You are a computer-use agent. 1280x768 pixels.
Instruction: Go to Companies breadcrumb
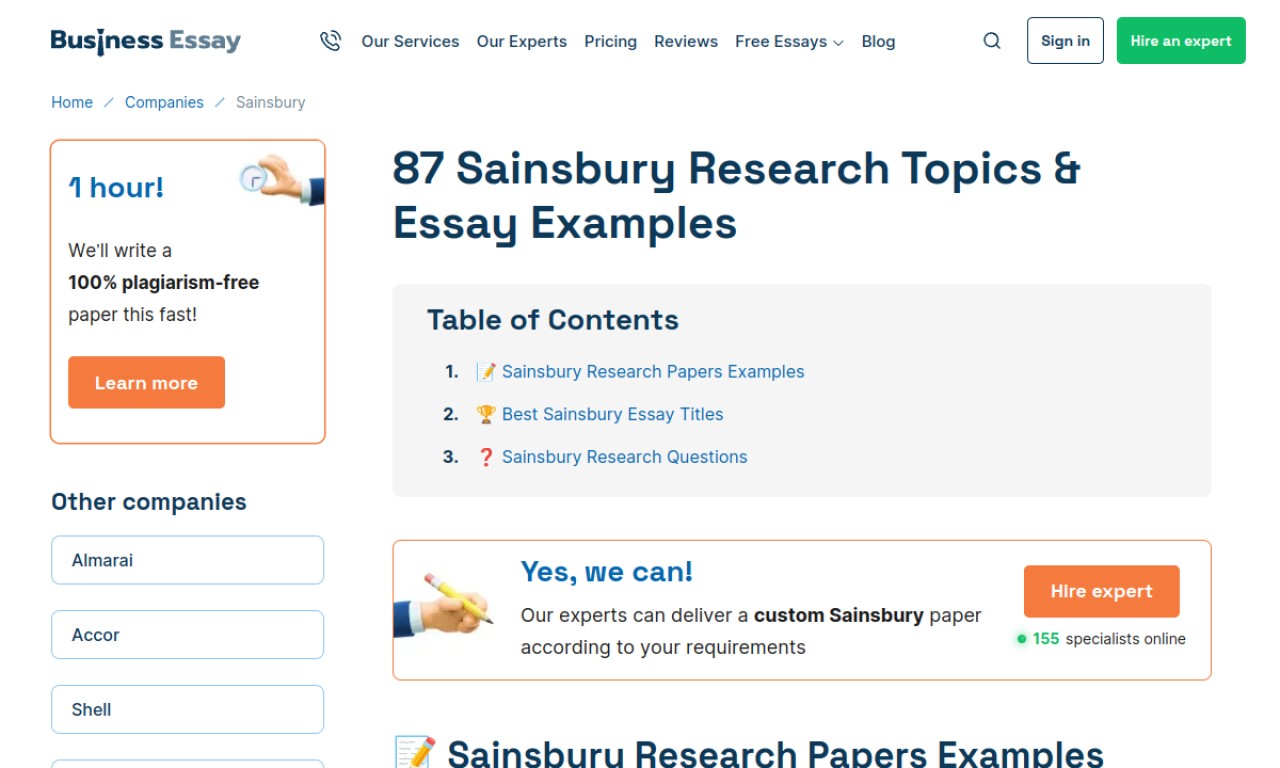164,102
